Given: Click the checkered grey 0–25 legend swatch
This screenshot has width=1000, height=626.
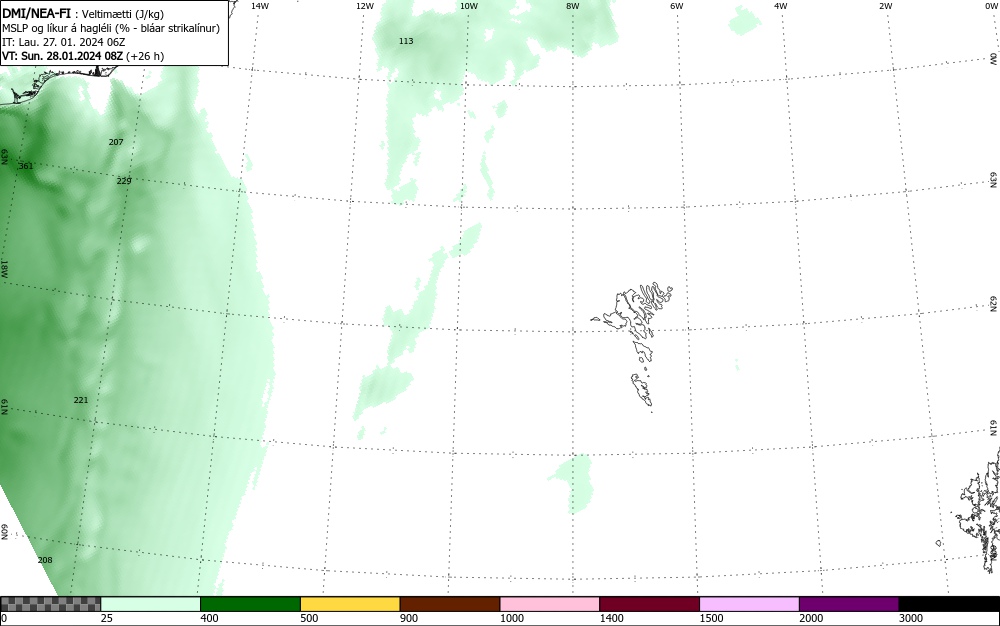Looking at the screenshot, I should pos(50,604).
